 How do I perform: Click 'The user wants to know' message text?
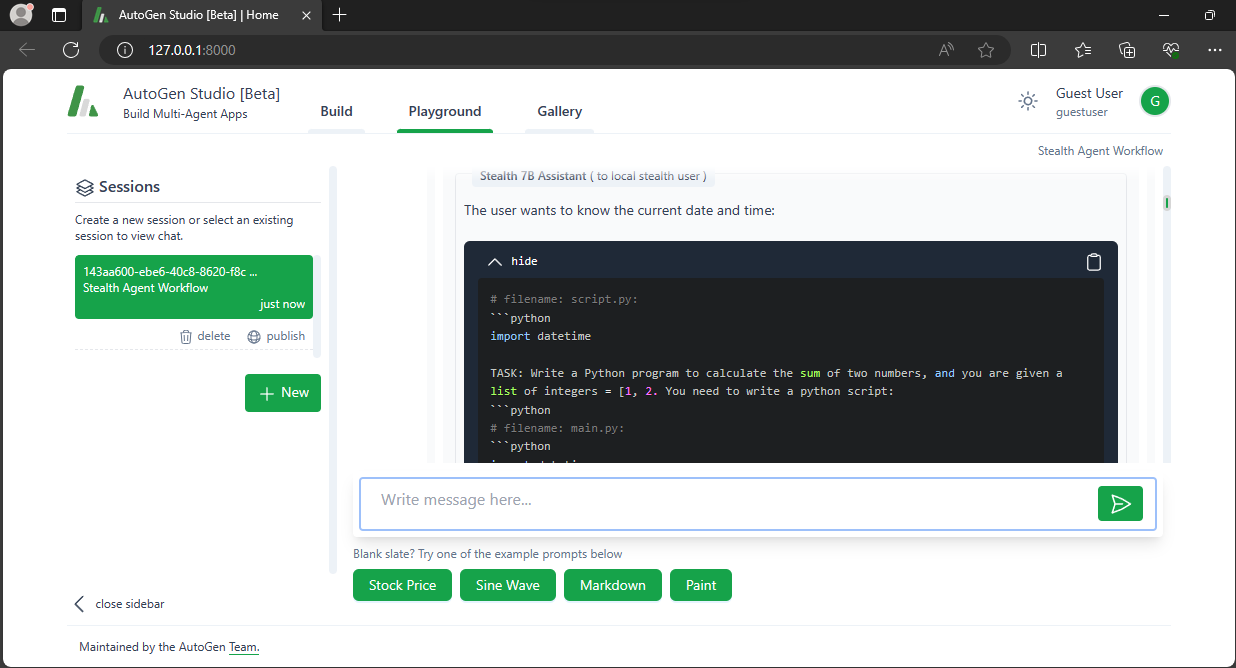tap(619, 211)
